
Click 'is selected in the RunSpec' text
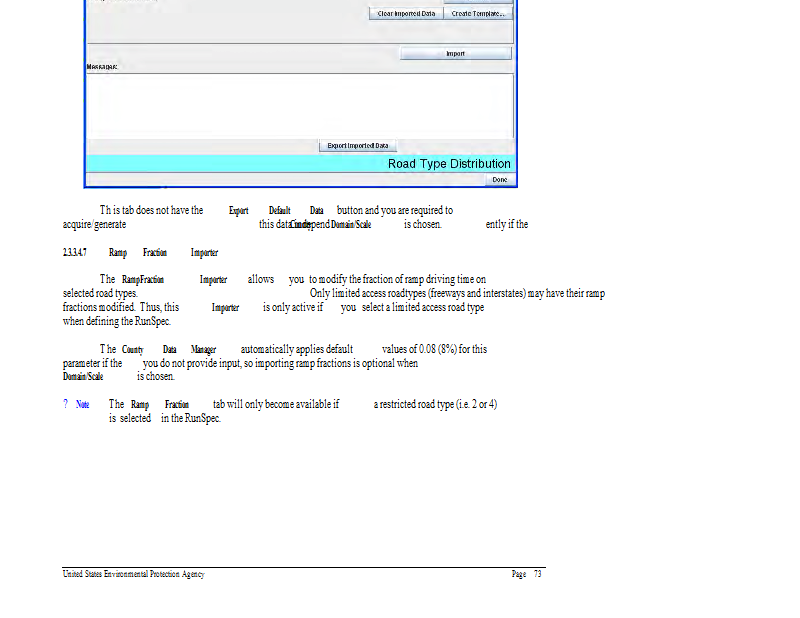tap(164, 418)
